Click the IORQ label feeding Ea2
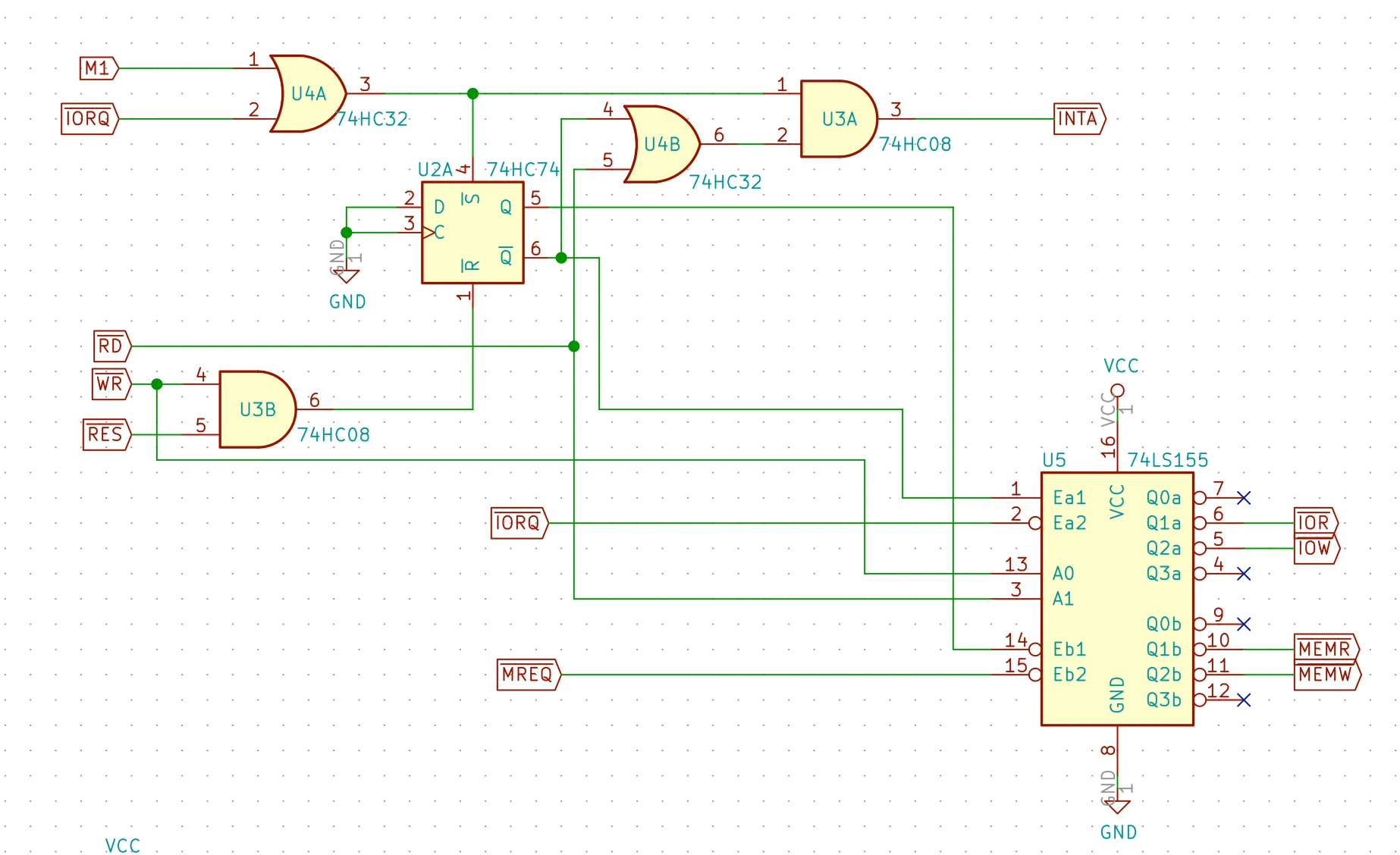The image size is (1400, 855). pyautogui.click(x=520, y=523)
